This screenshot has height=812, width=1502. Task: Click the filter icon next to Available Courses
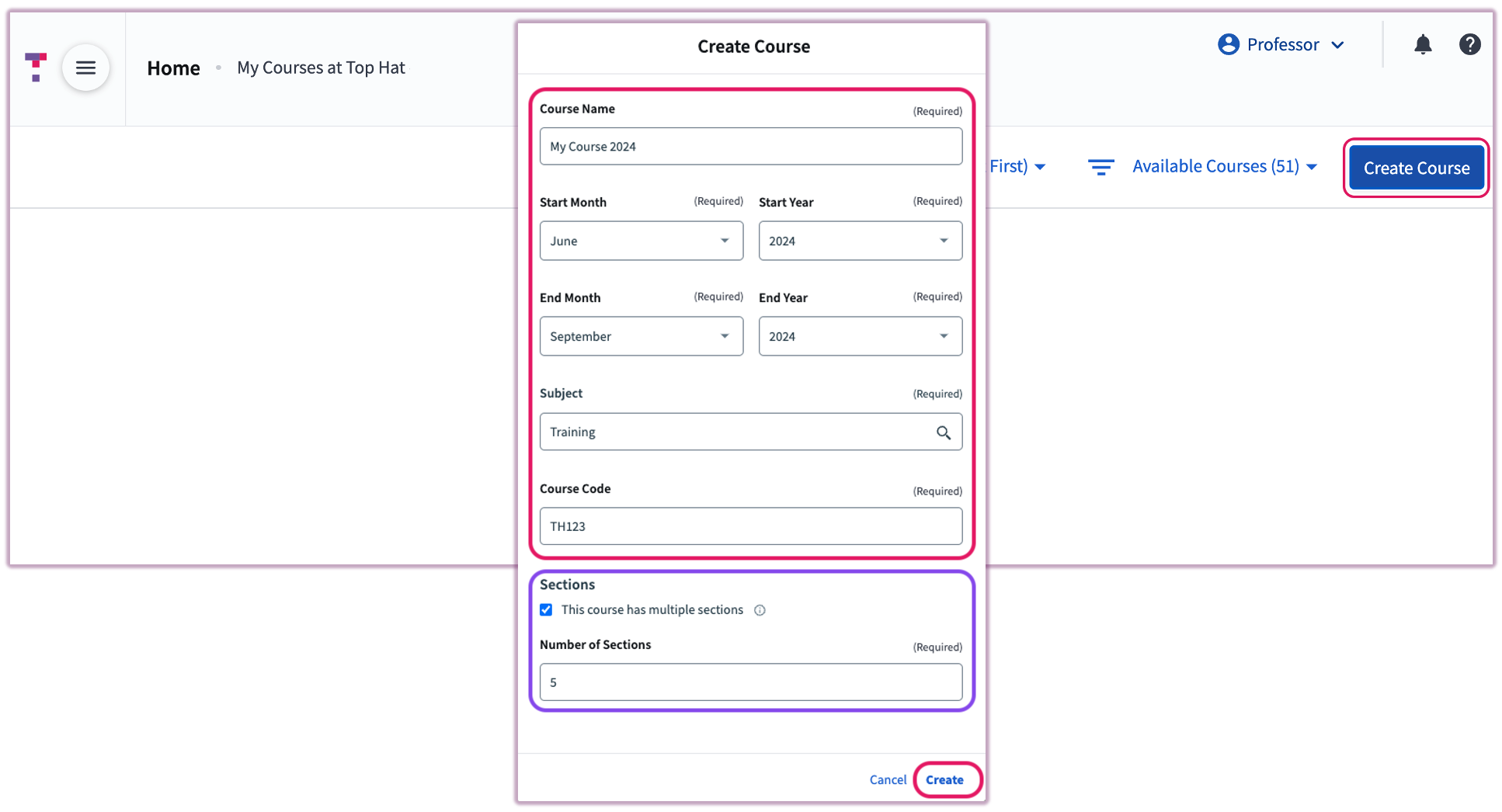(1100, 166)
